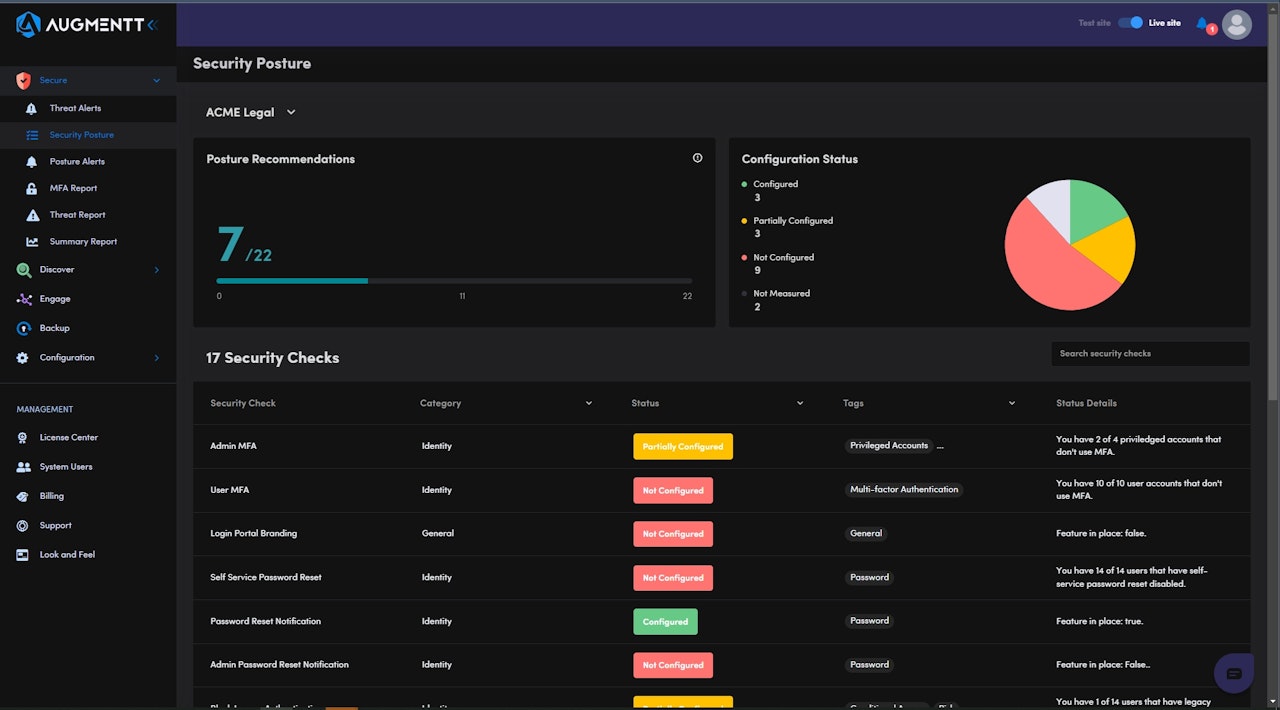
Task: Go to MFA Report page
Action: point(73,188)
